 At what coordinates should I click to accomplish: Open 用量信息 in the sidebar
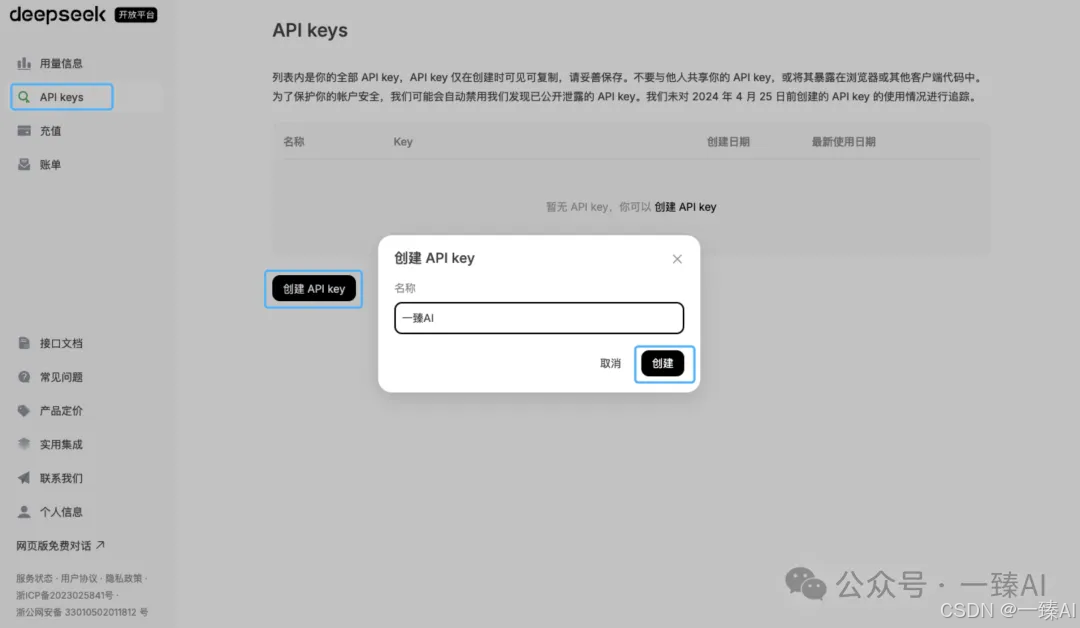(61, 63)
